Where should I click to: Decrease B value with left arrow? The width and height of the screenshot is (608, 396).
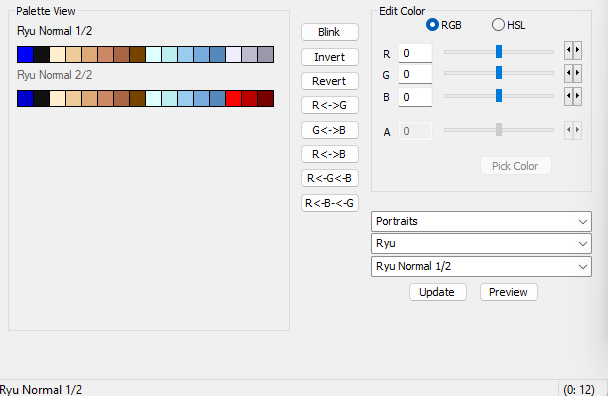[568, 96]
